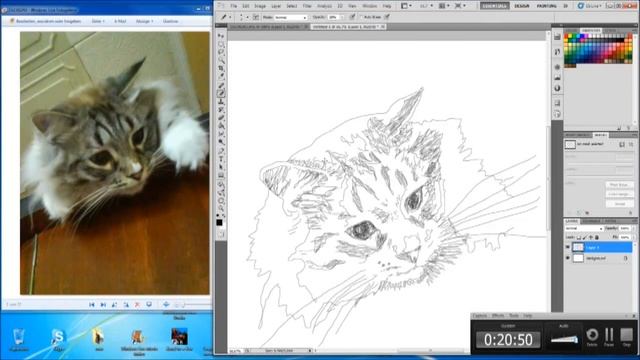Open the Anzeige dropdown in Photo Gallery
The height and width of the screenshot is (360, 640).
pyautogui.click(x=144, y=21)
